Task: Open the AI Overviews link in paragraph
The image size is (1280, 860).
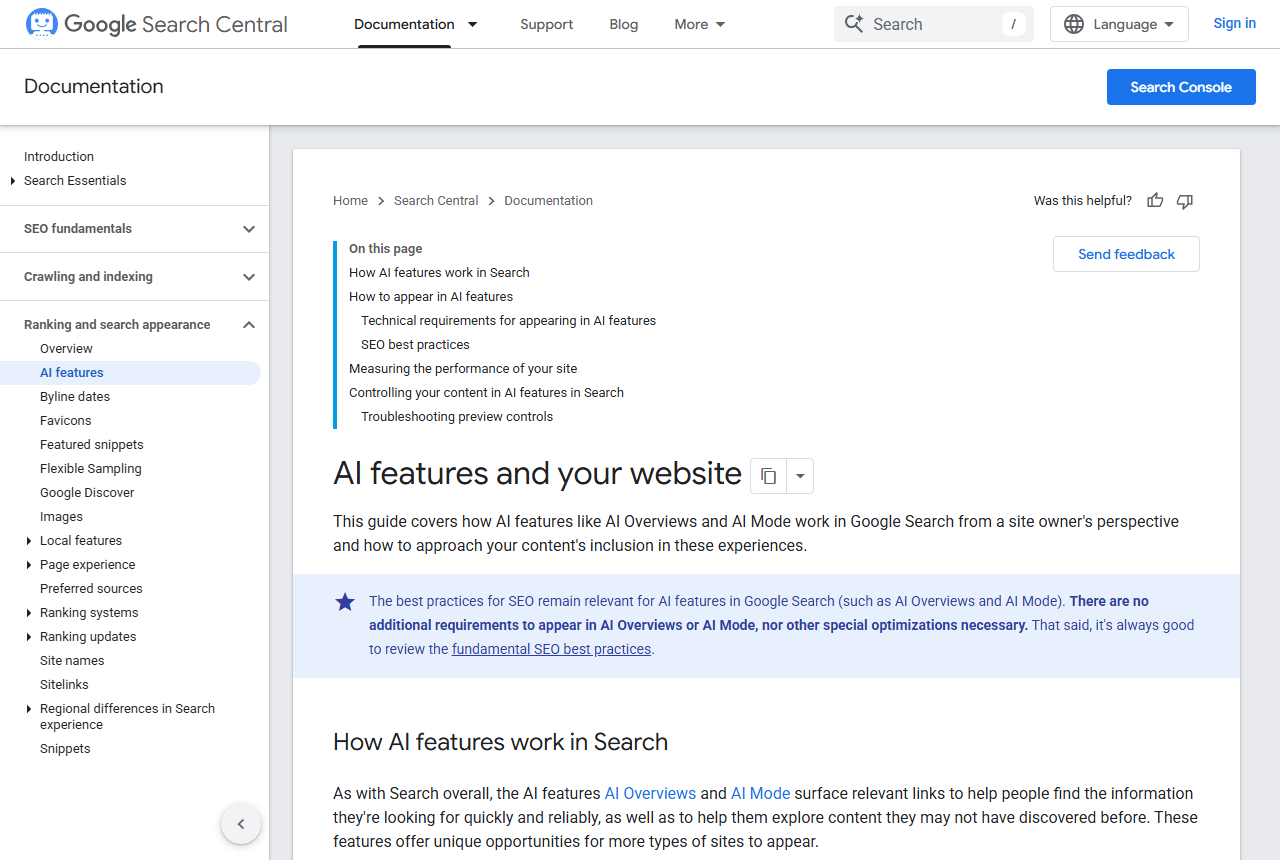Action: point(650,793)
